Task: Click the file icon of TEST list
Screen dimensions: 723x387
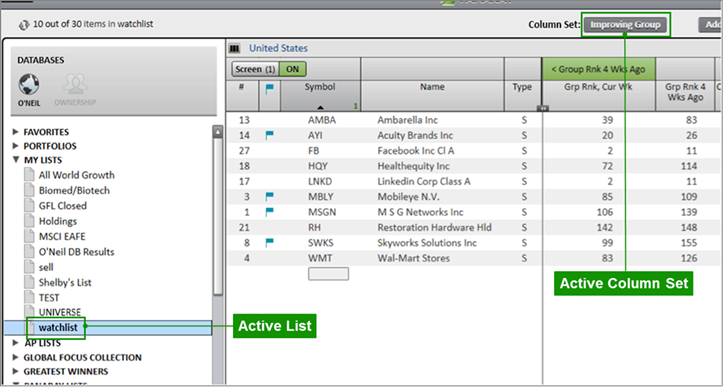Action: pos(30,298)
